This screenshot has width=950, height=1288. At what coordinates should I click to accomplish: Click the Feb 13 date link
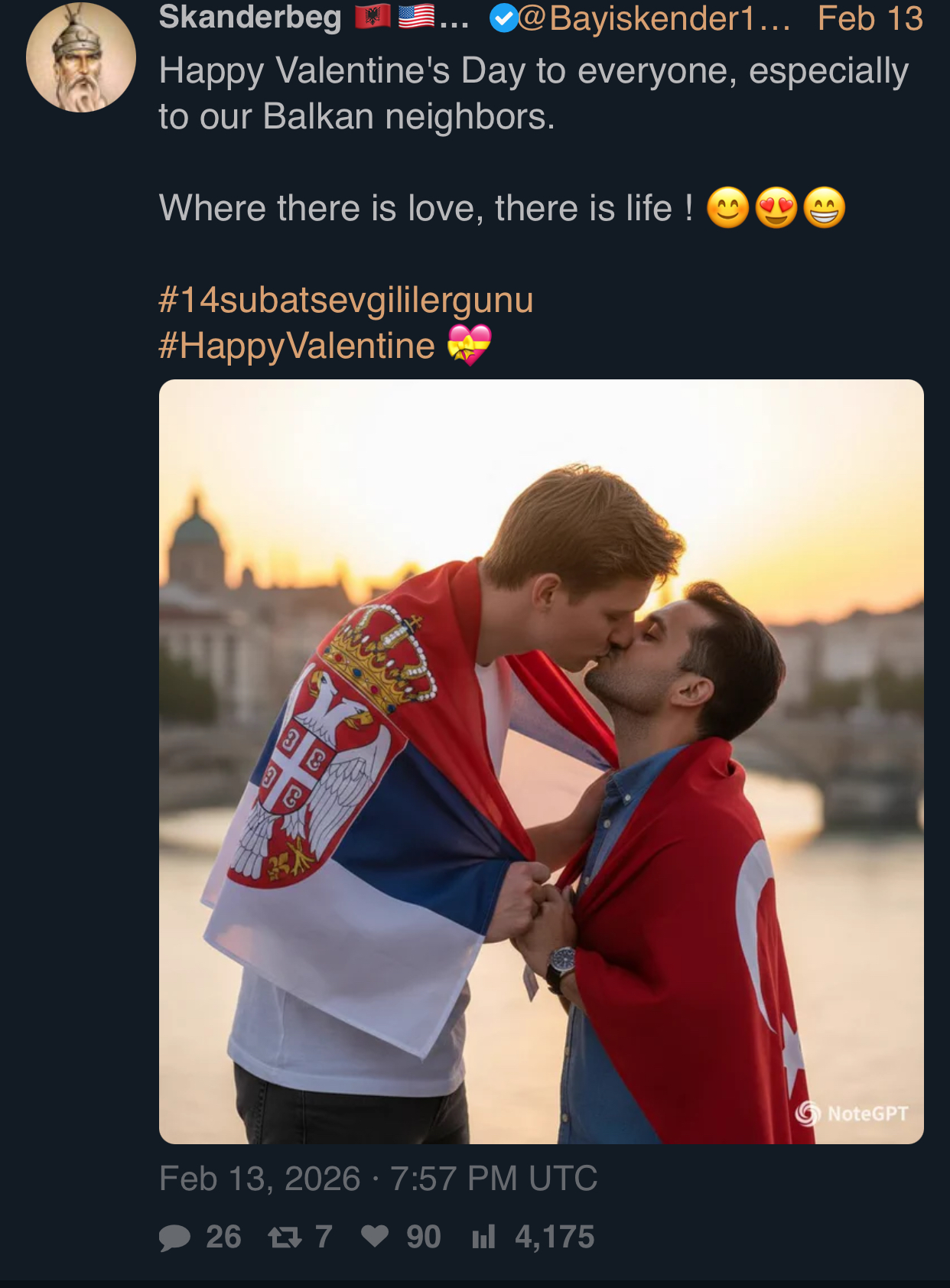pyautogui.click(x=870, y=18)
